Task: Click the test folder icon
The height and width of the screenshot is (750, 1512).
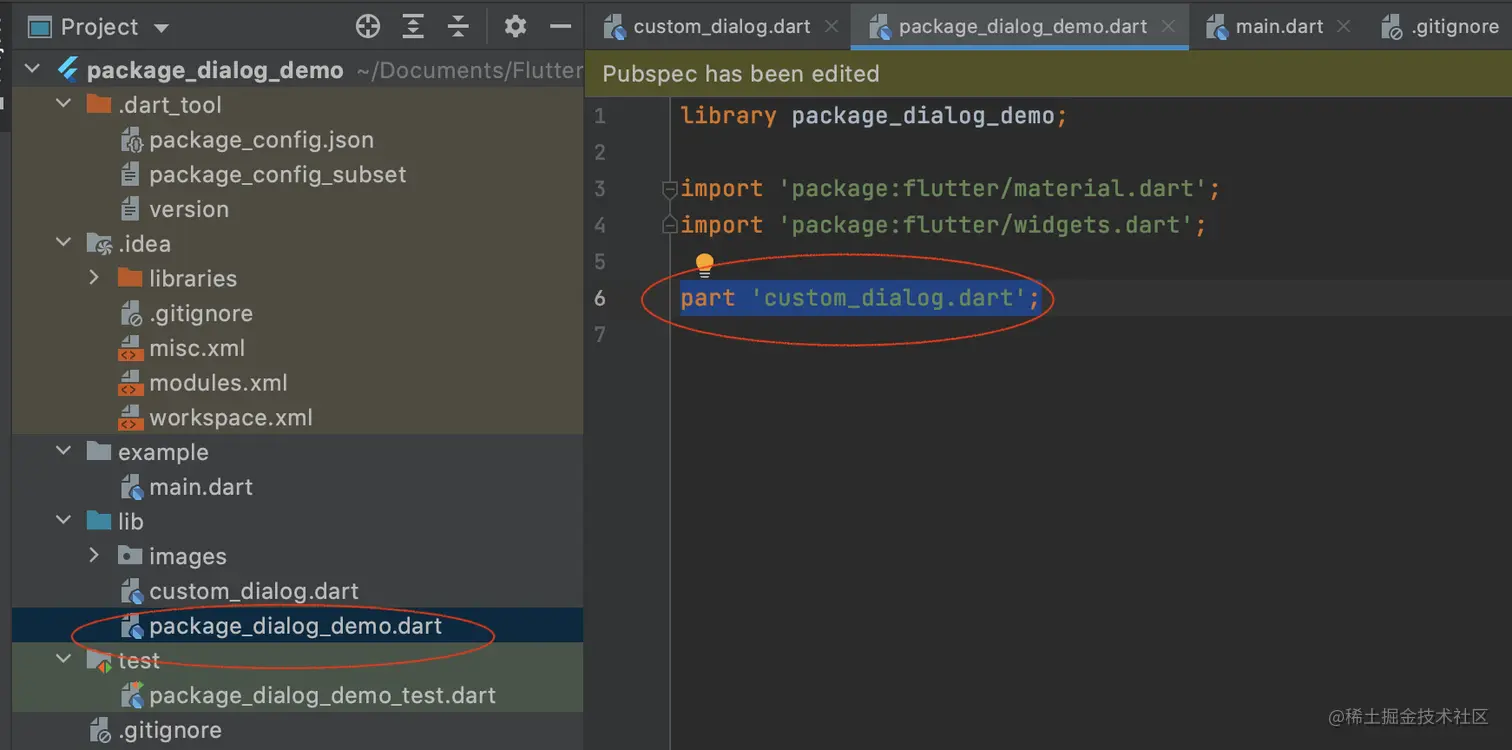Action: click(99, 660)
